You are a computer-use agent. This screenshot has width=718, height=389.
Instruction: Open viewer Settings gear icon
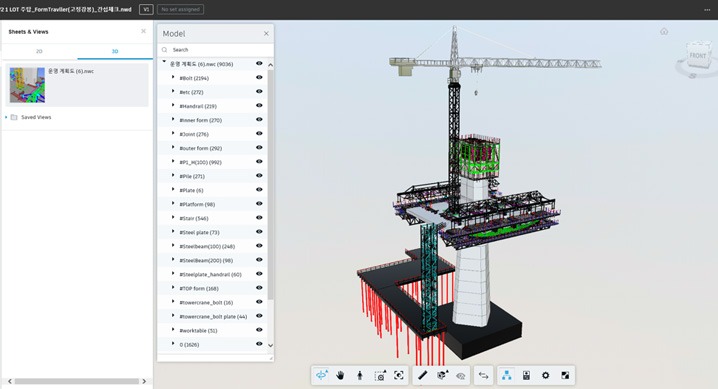click(545, 375)
